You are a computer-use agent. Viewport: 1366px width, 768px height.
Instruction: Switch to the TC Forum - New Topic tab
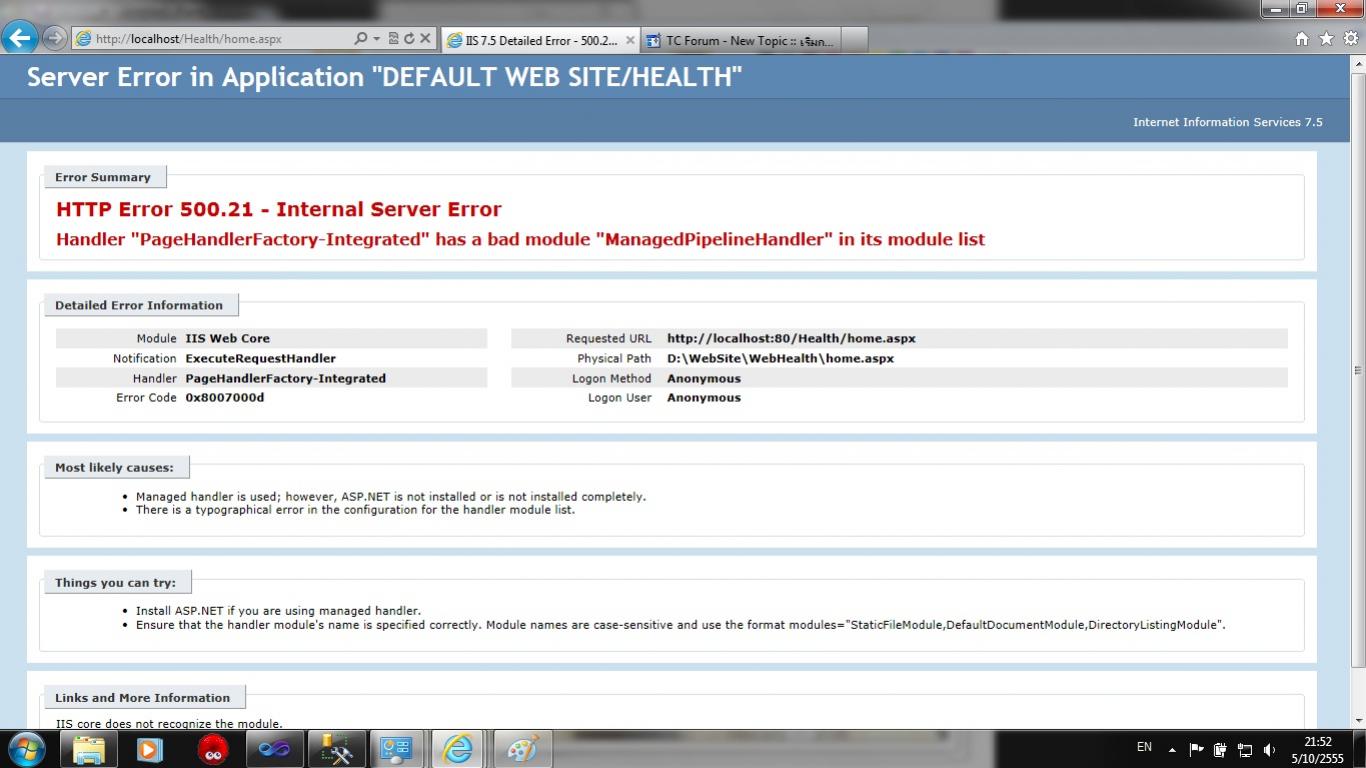pos(740,41)
